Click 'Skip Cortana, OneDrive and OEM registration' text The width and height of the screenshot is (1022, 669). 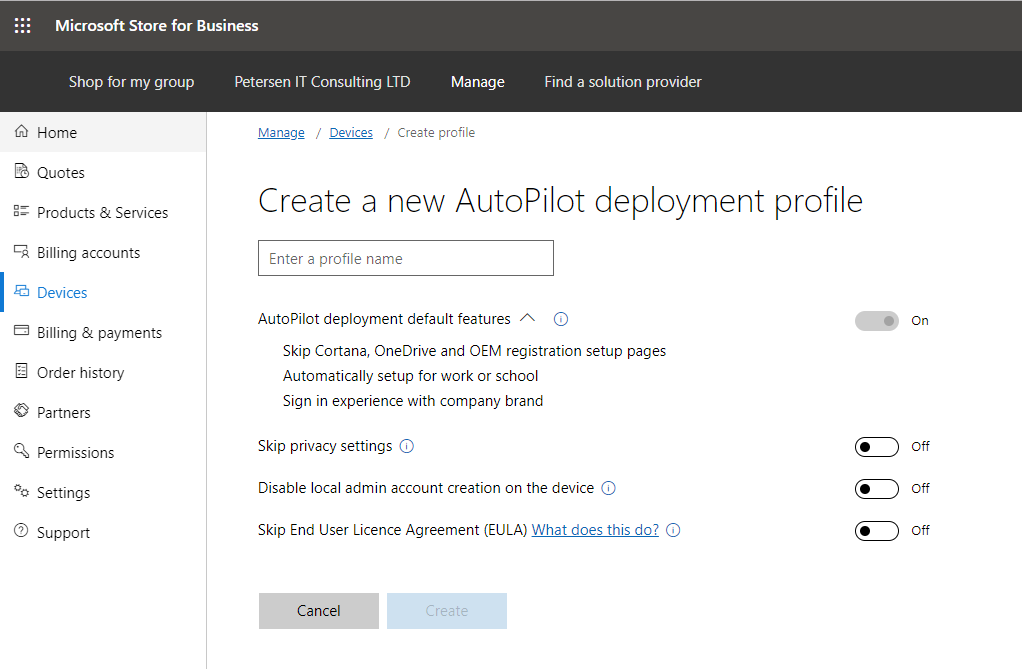pos(474,351)
